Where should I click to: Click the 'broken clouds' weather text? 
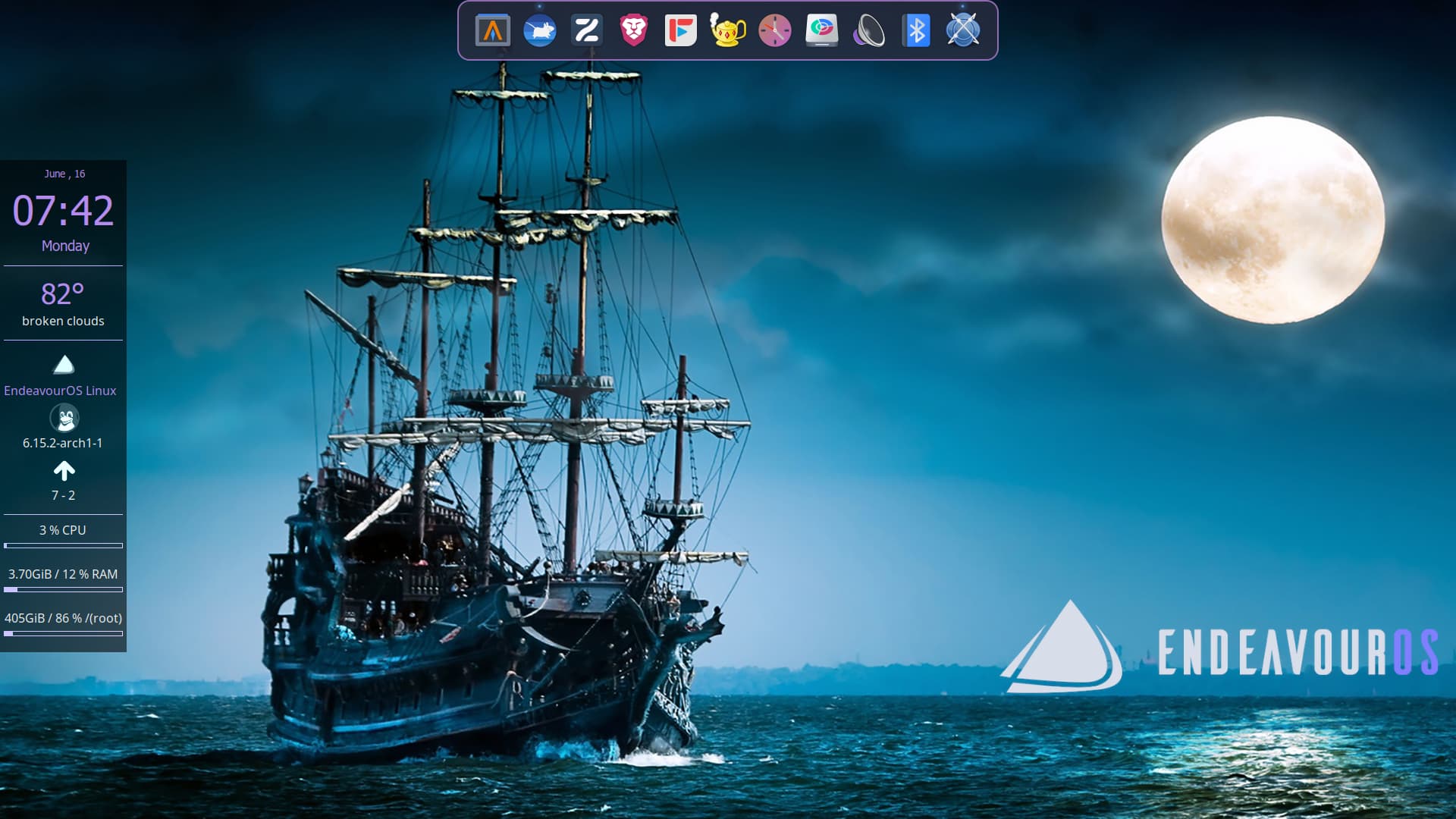[63, 321]
